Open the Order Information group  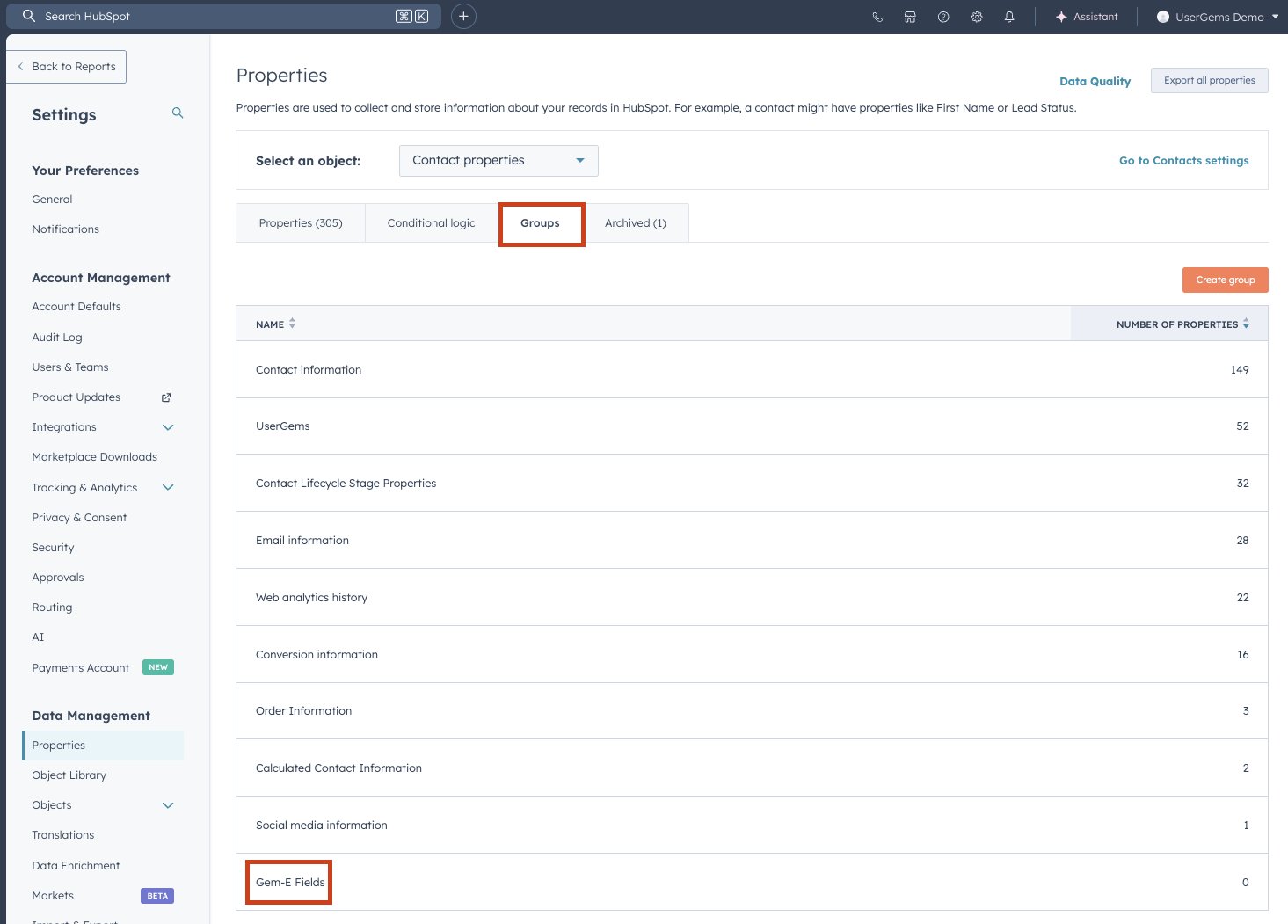point(303,711)
